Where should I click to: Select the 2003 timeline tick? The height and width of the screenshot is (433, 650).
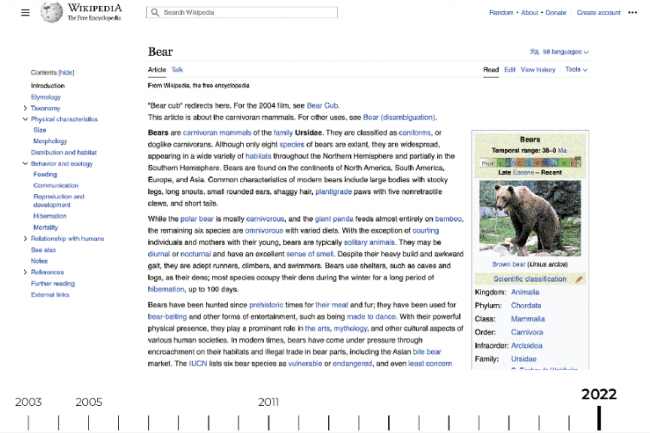[x=28, y=423]
